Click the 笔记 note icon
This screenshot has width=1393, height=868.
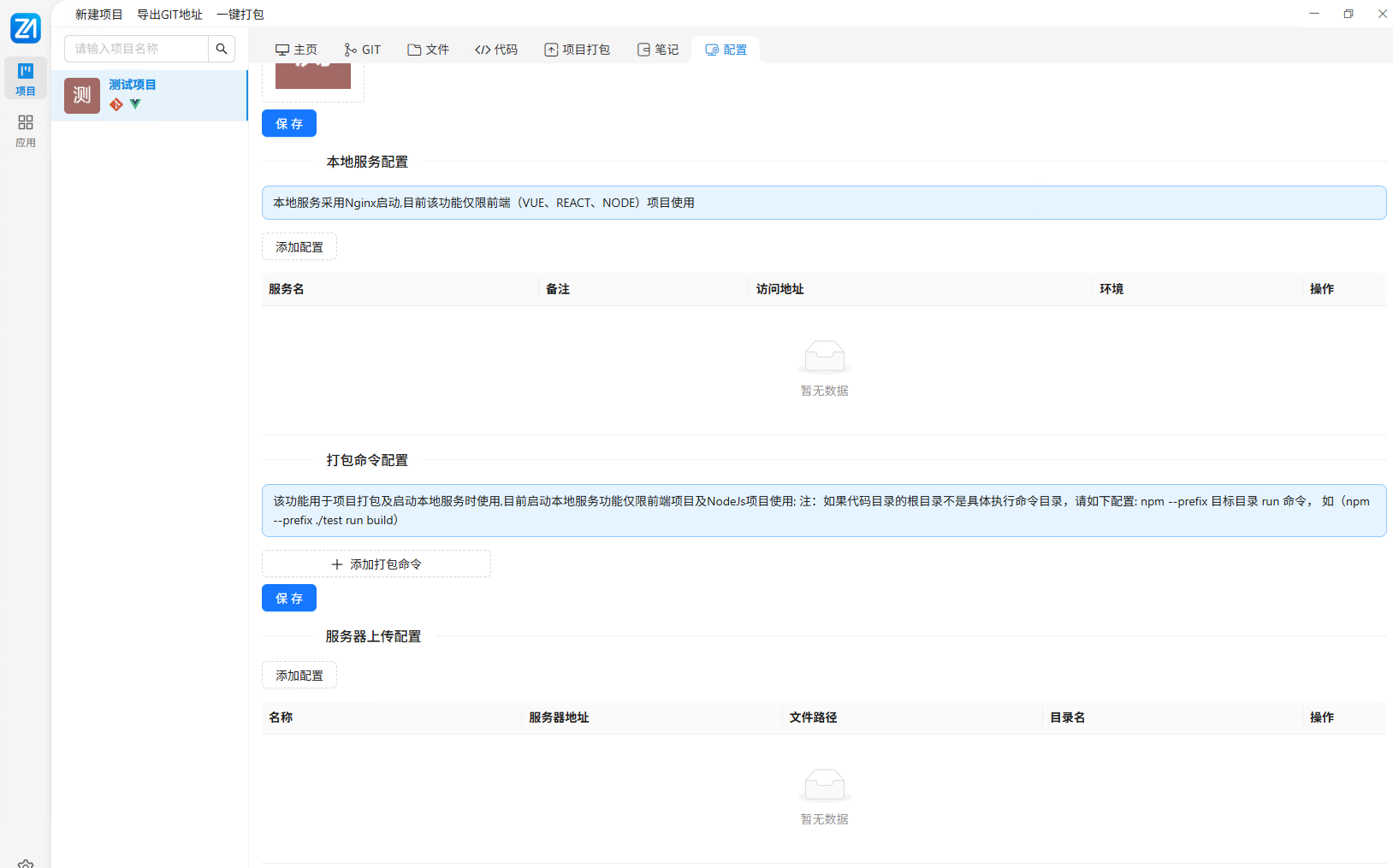[x=644, y=50]
